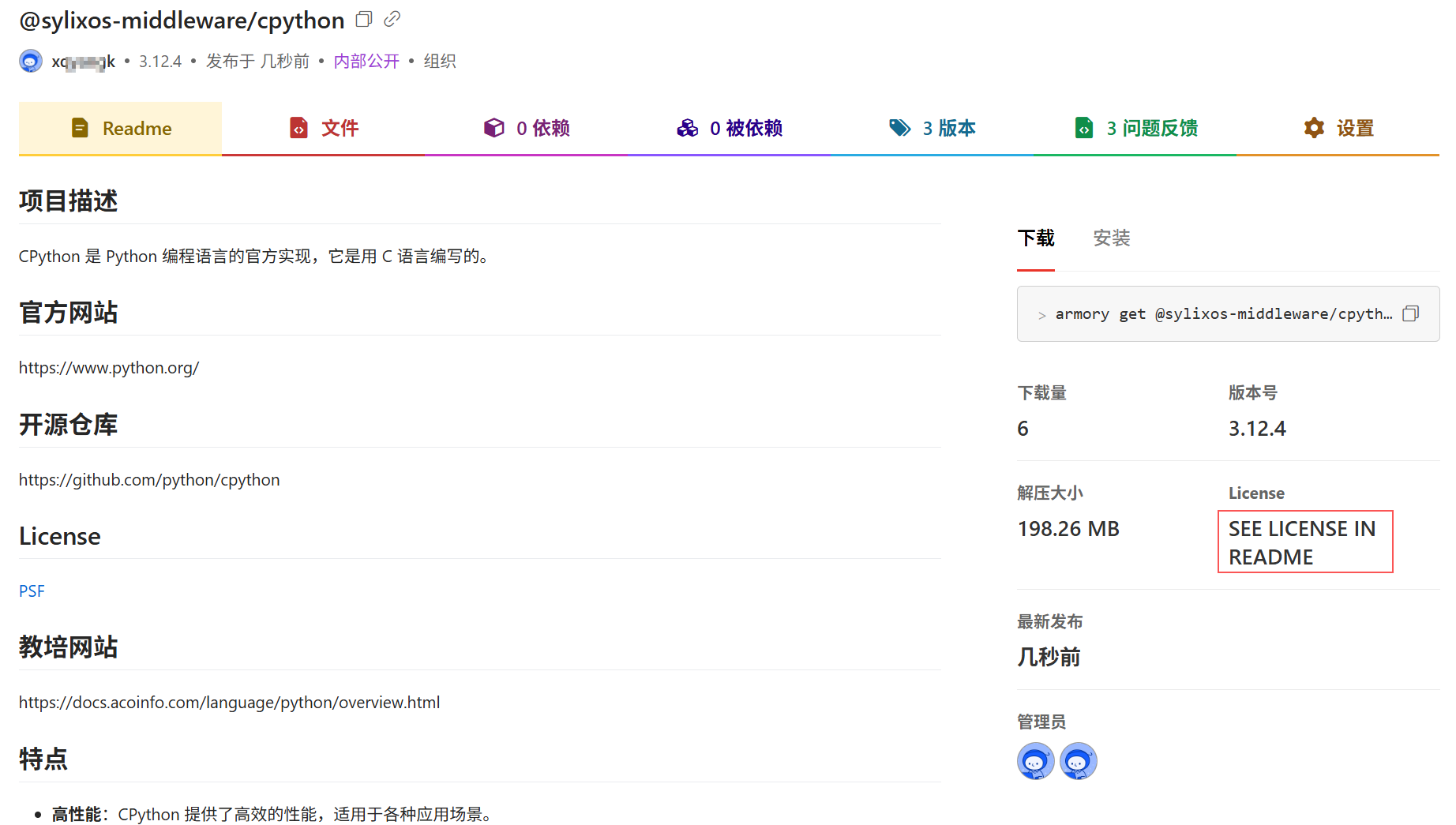Click the download count value 6
Image resolution: width=1456 pixels, height=825 pixels.
pyautogui.click(x=1023, y=429)
